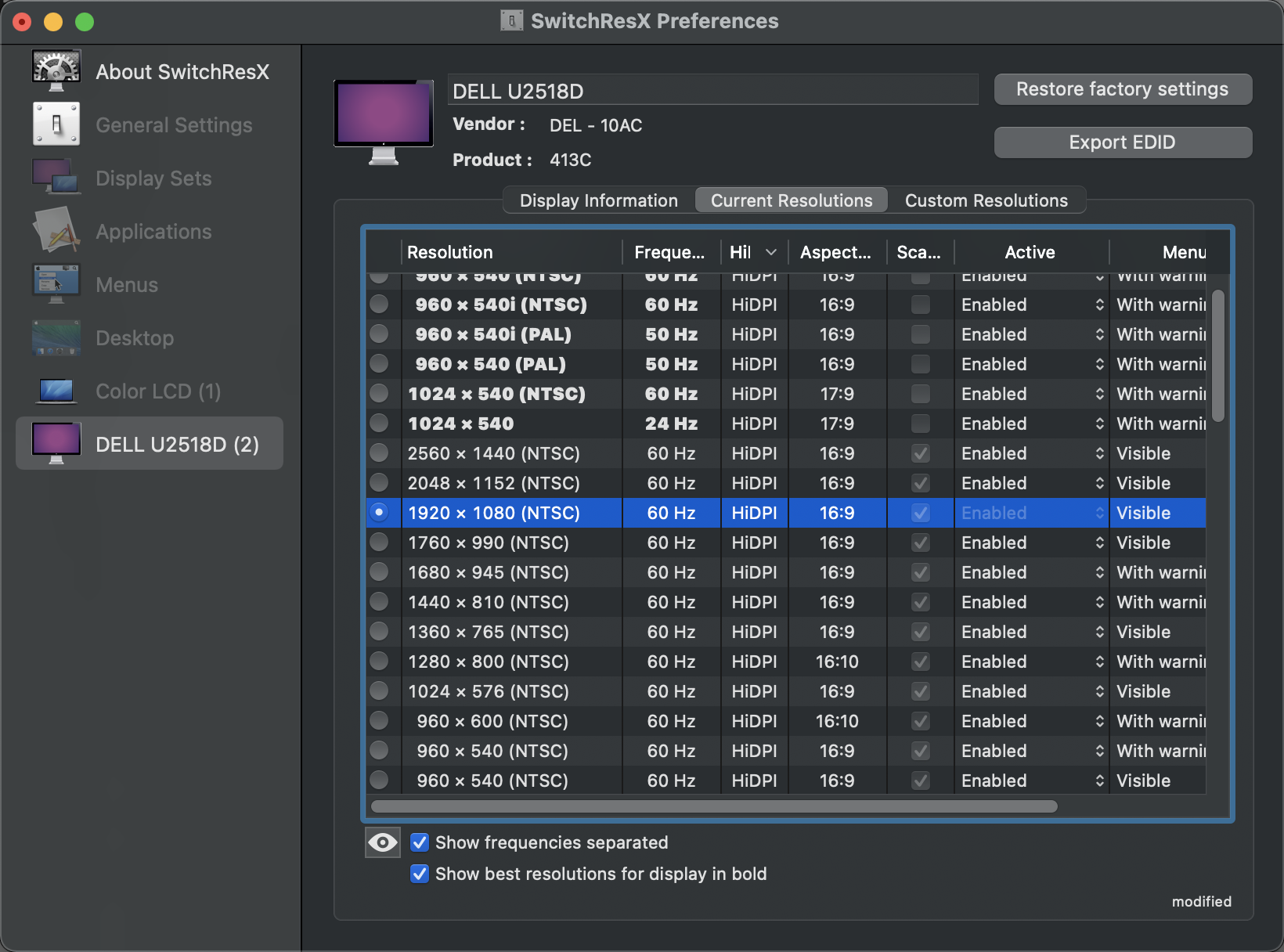Click the red close window button
1284x952 pixels.
pos(22,22)
